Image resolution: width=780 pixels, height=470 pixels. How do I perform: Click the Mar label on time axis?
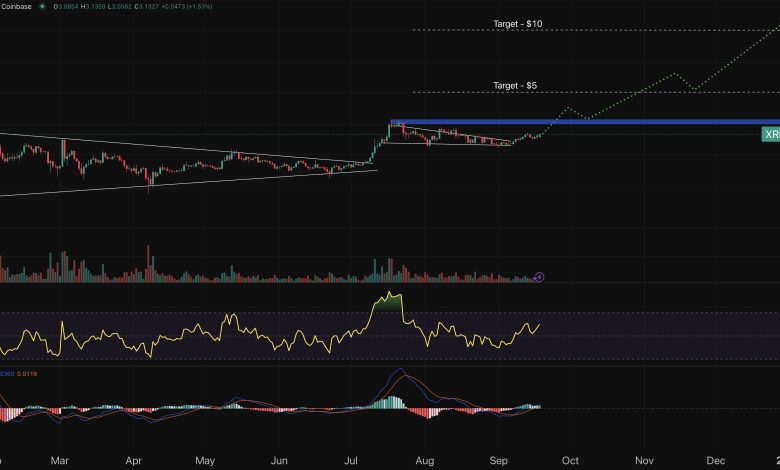tap(58, 460)
